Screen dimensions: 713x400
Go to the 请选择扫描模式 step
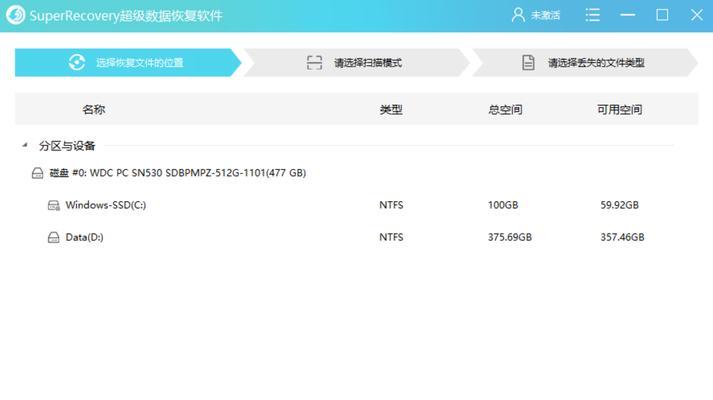click(x=357, y=63)
